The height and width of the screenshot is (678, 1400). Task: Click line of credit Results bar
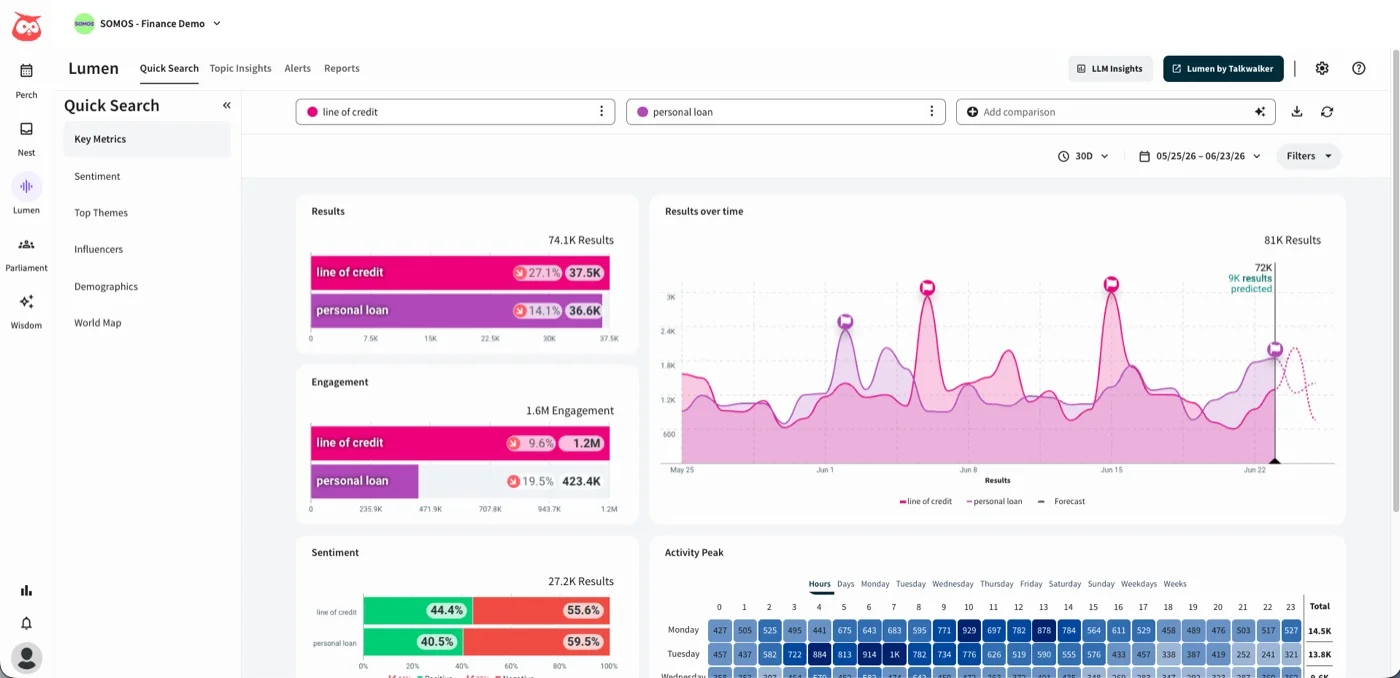coord(460,272)
